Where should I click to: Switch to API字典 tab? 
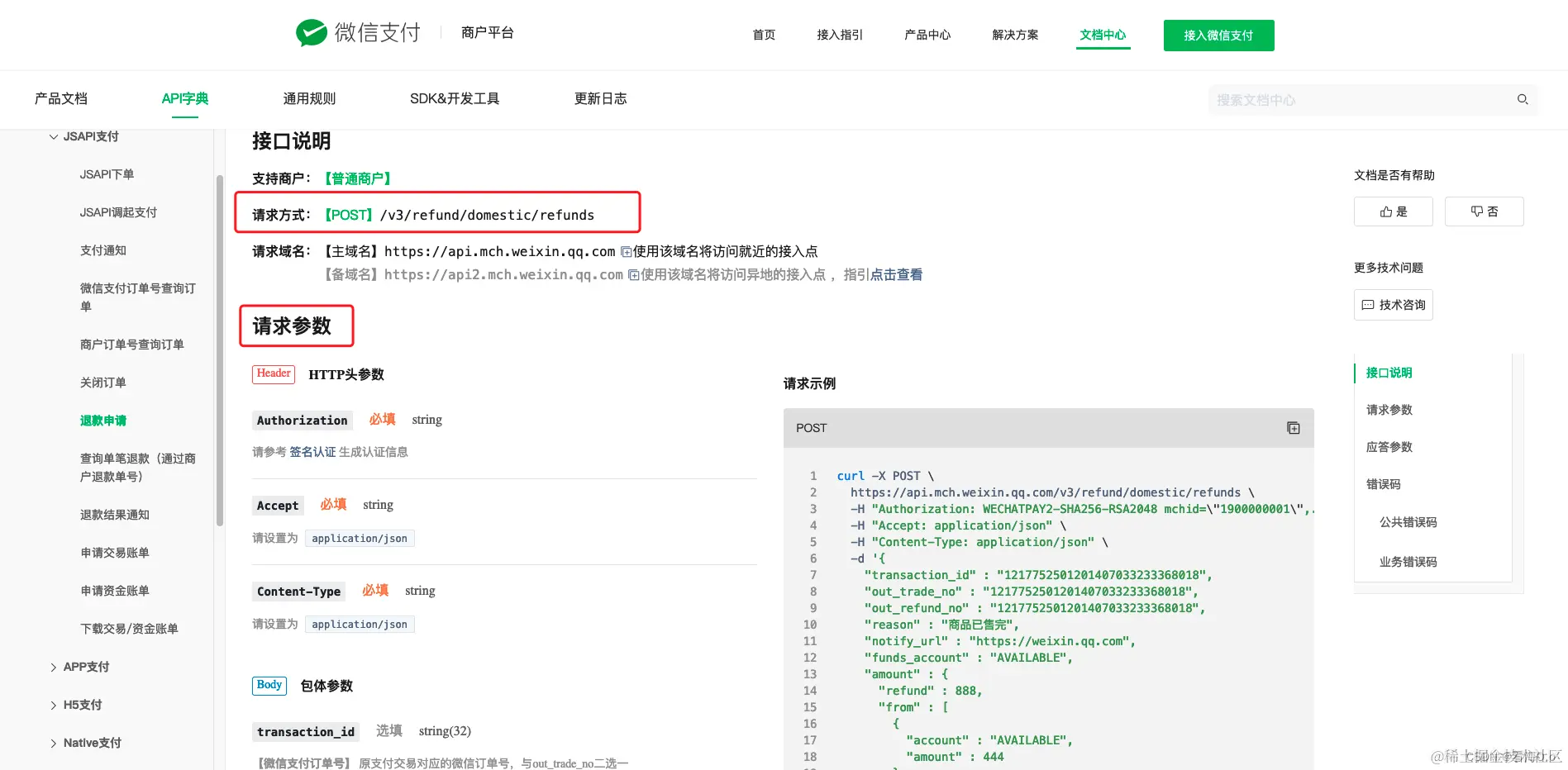tap(185, 98)
